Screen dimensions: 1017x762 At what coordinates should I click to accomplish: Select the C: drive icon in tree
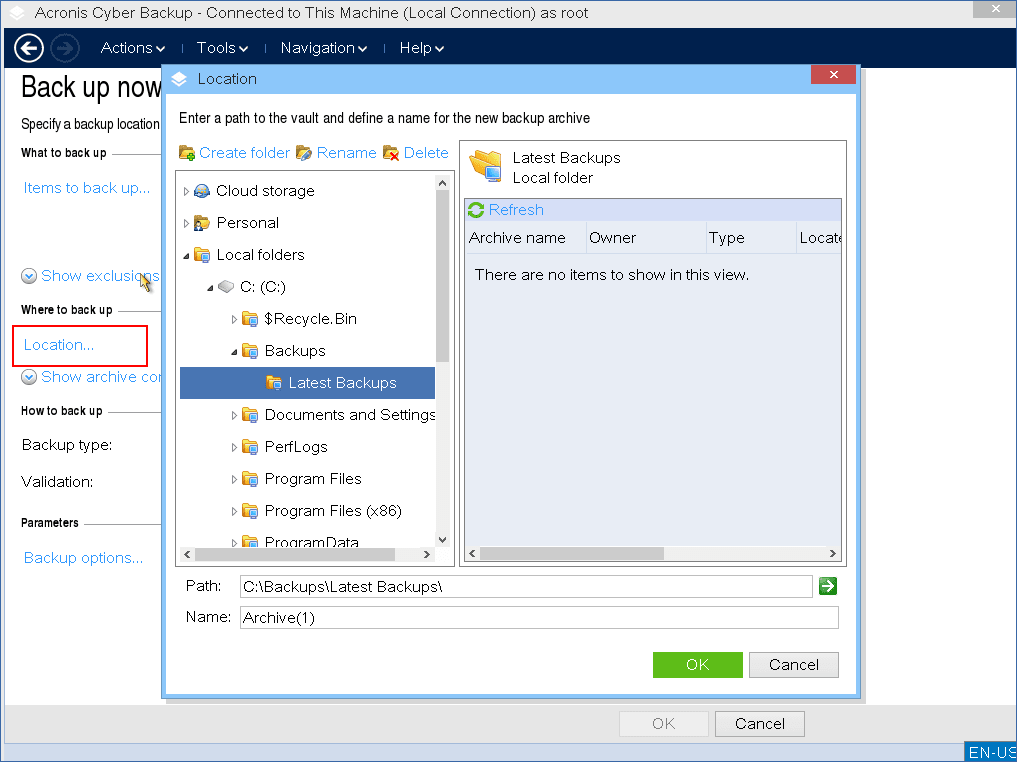[x=226, y=287]
